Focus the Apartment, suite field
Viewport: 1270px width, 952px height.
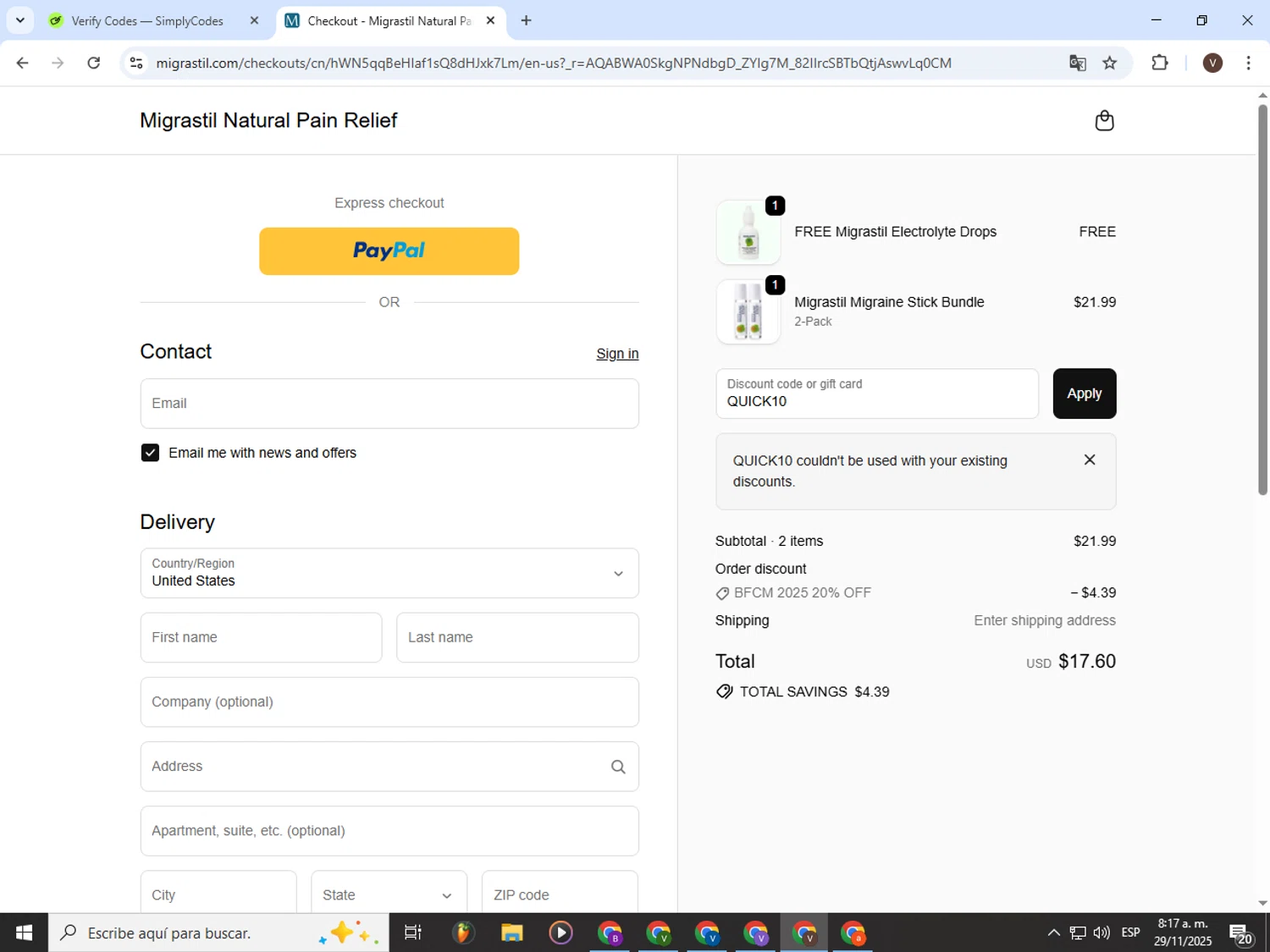(x=389, y=831)
